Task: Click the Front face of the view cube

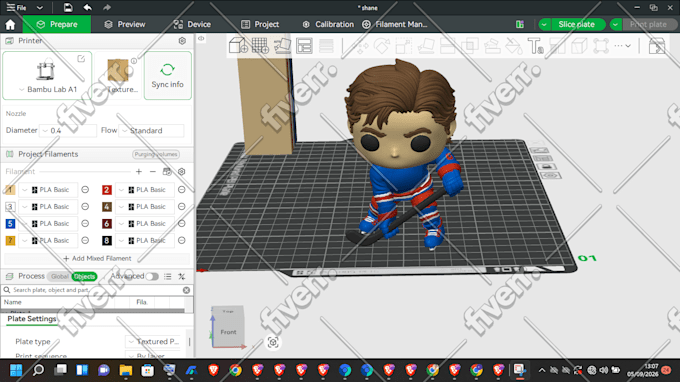Action: click(228, 332)
